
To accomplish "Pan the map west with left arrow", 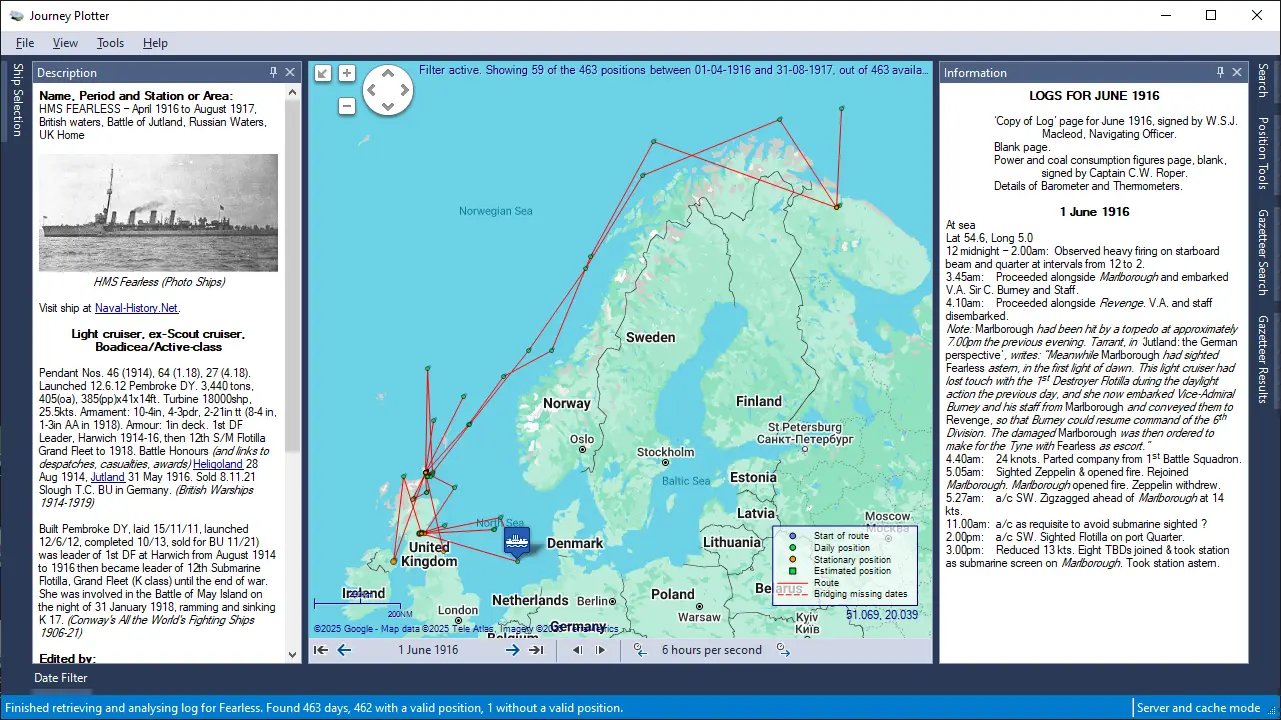I will pyautogui.click(x=371, y=91).
